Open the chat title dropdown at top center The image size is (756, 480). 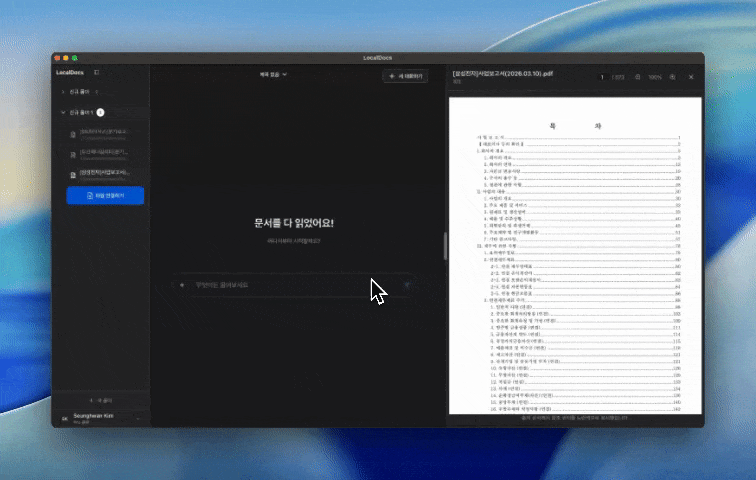(x=273, y=75)
